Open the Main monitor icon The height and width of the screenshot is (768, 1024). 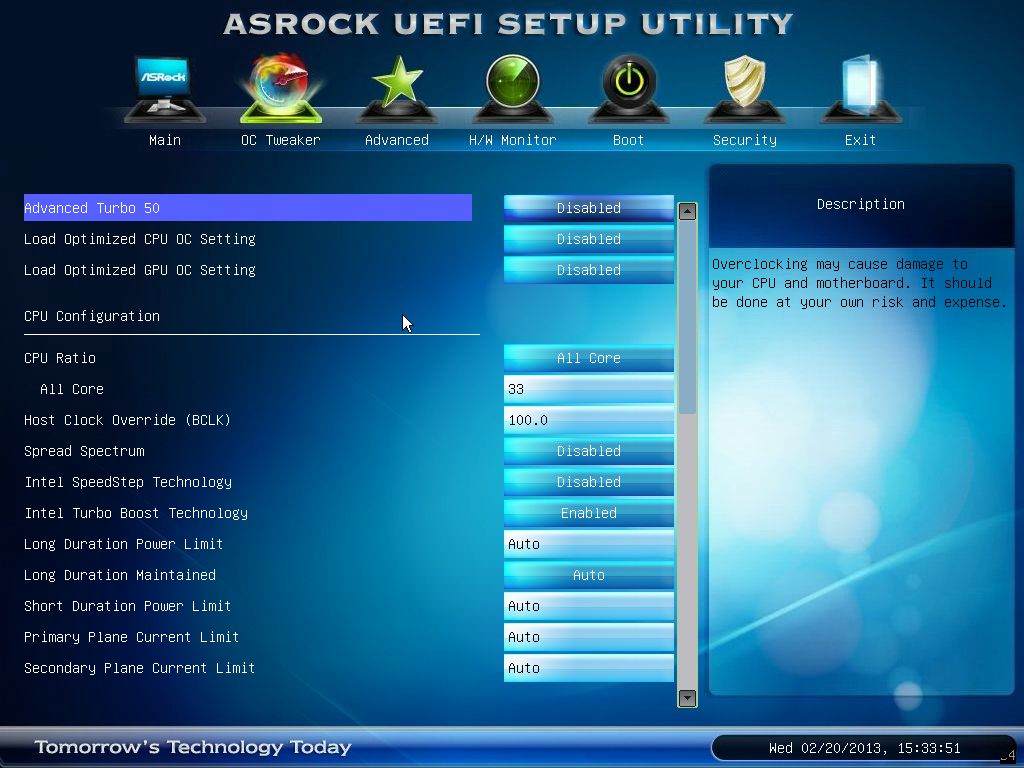[x=165, y=88]
